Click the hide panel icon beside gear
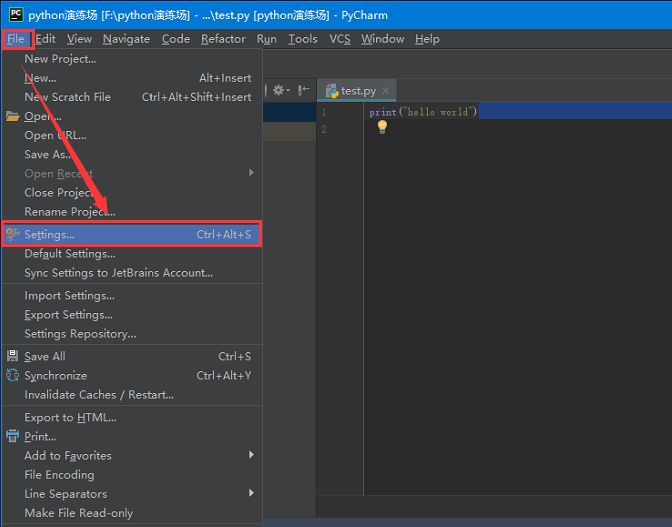Viewport: 672px width, 527px height. coord(303,90)
